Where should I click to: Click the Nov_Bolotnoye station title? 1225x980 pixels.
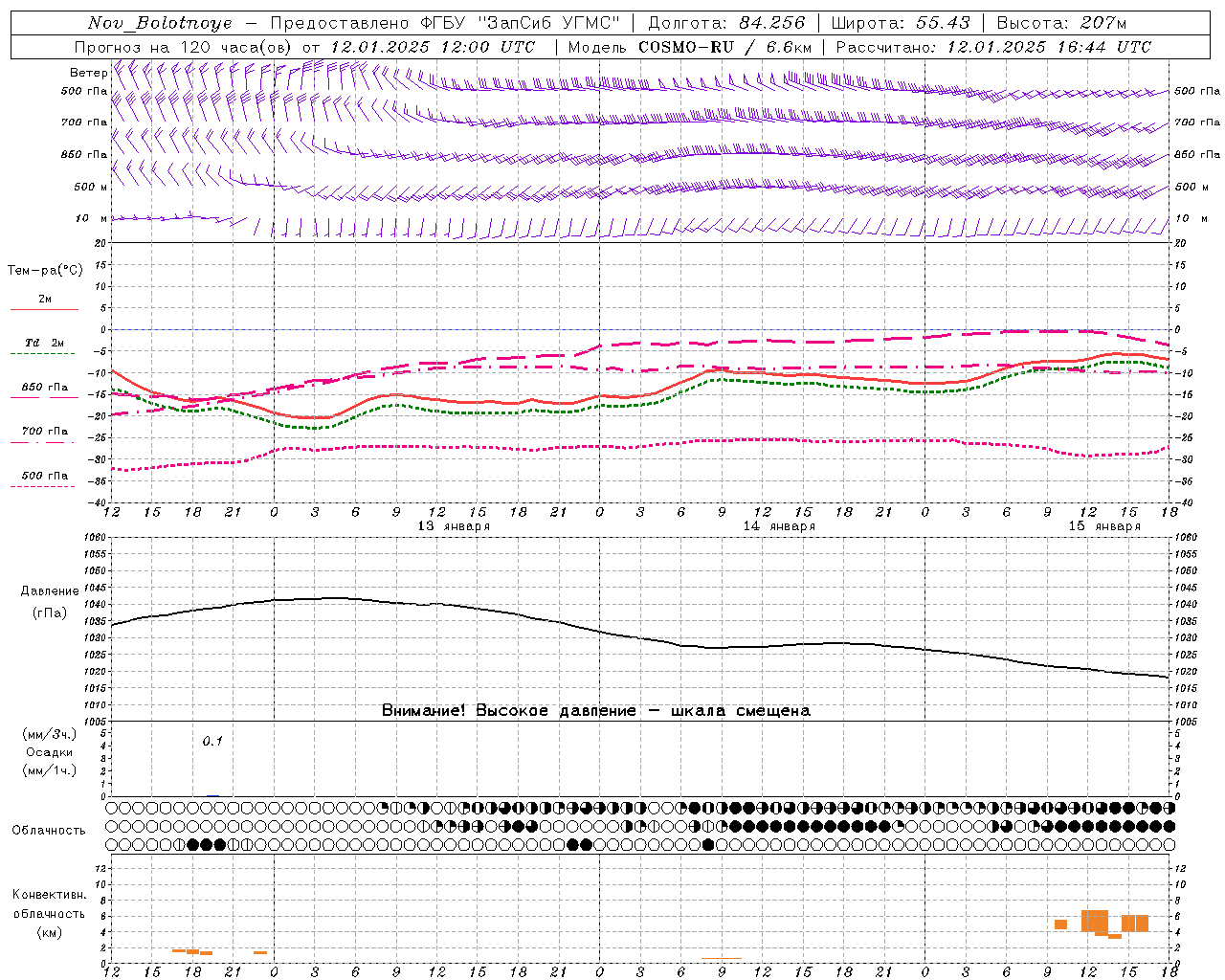point(160,23)
